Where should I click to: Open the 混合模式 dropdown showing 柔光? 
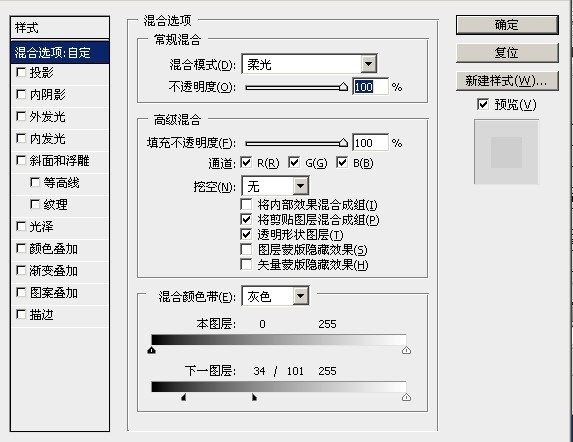pos(309,64)
